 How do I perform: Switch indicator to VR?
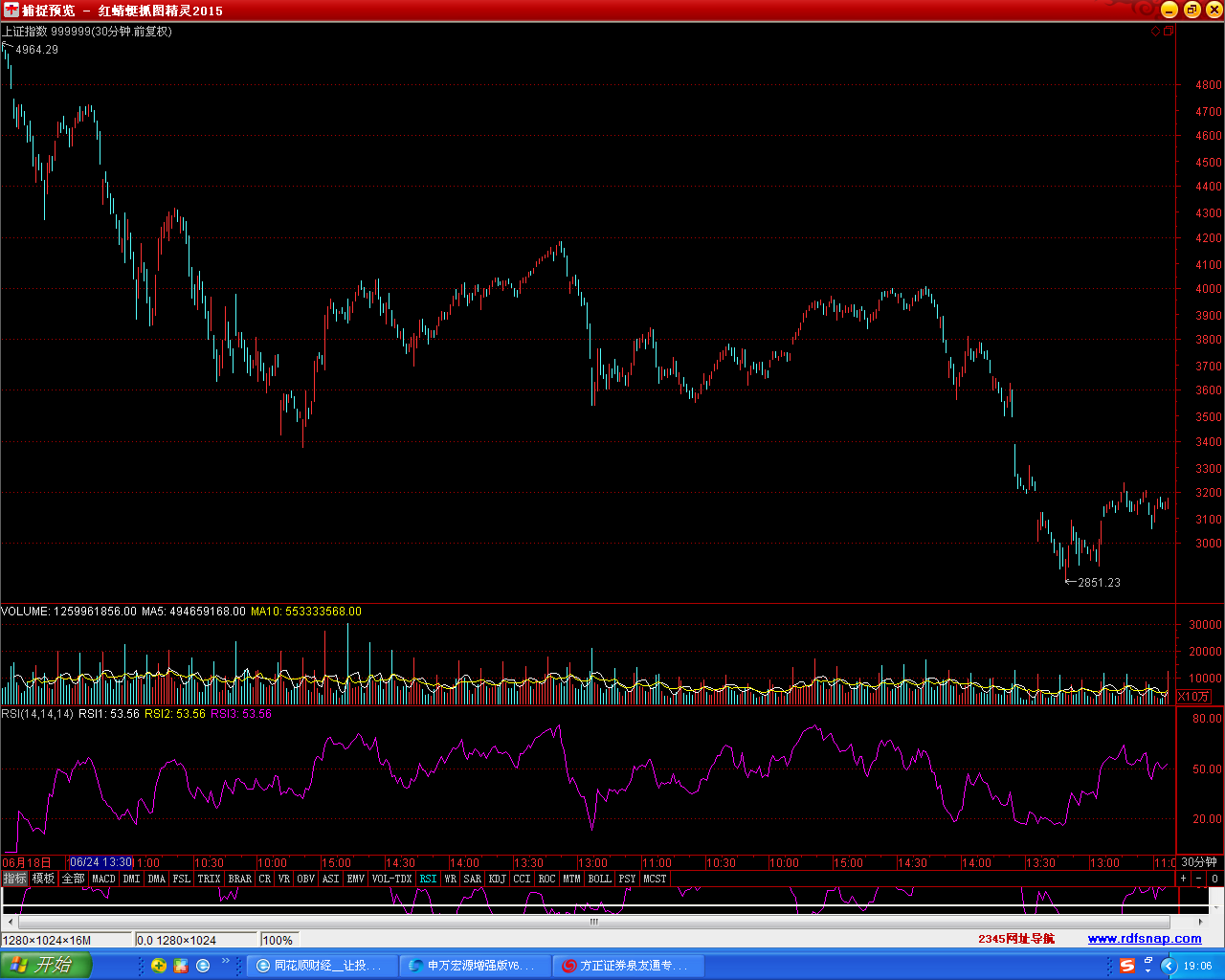(284, 879)
